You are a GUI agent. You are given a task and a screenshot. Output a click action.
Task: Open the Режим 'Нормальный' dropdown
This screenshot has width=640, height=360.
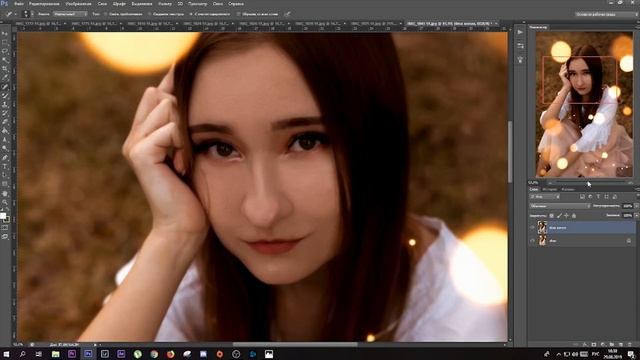click(70, 14)
